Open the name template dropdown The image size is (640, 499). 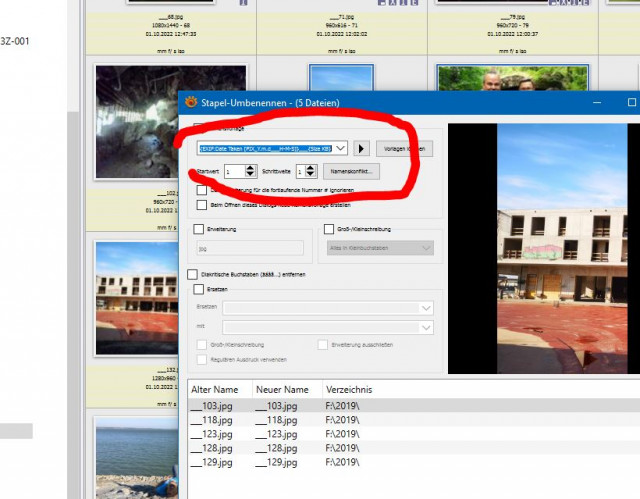pyautogui.click(x=340, y=149)
